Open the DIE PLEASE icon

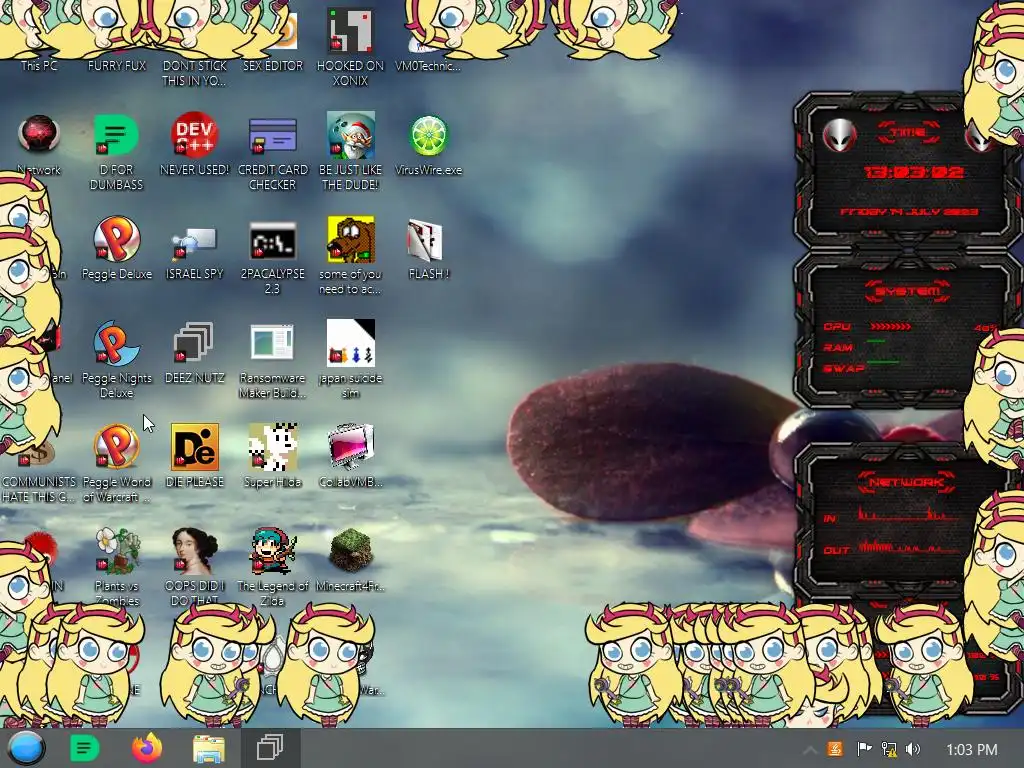click(195, 447)
